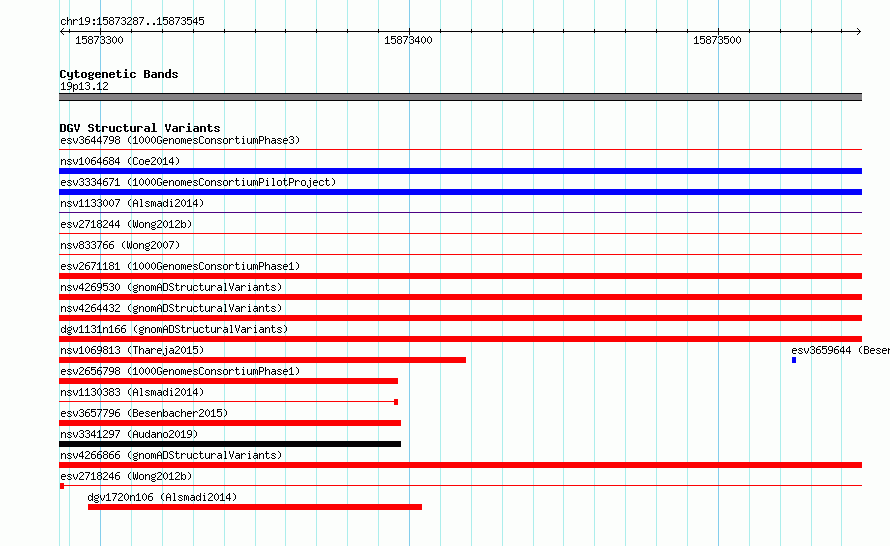Click the esv2656798 (1000GenomesConsortiumPhase1) label
The width and height of the screenshot is (890, 546).
180,371
